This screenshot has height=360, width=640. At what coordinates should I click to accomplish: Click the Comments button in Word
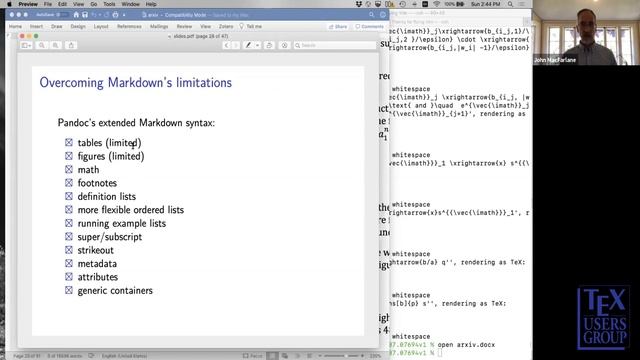[369, 27]
